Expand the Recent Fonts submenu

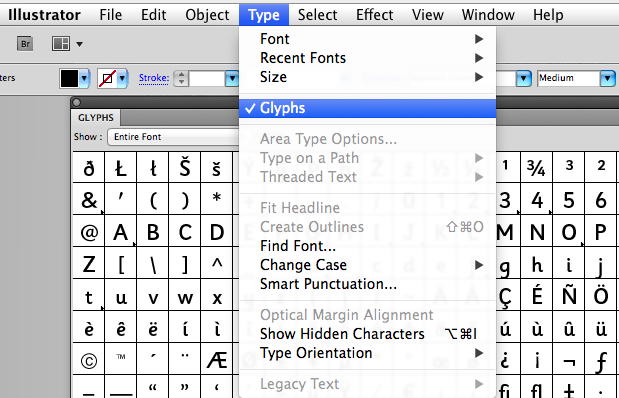point(368,58)
